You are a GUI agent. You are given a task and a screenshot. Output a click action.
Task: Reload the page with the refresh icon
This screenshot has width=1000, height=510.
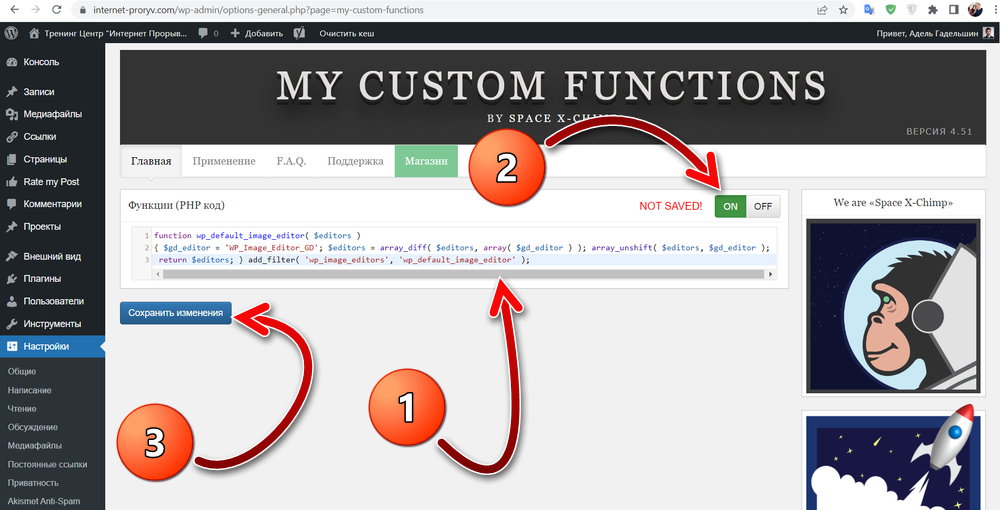pyautogui.click(x=57, y=10)
